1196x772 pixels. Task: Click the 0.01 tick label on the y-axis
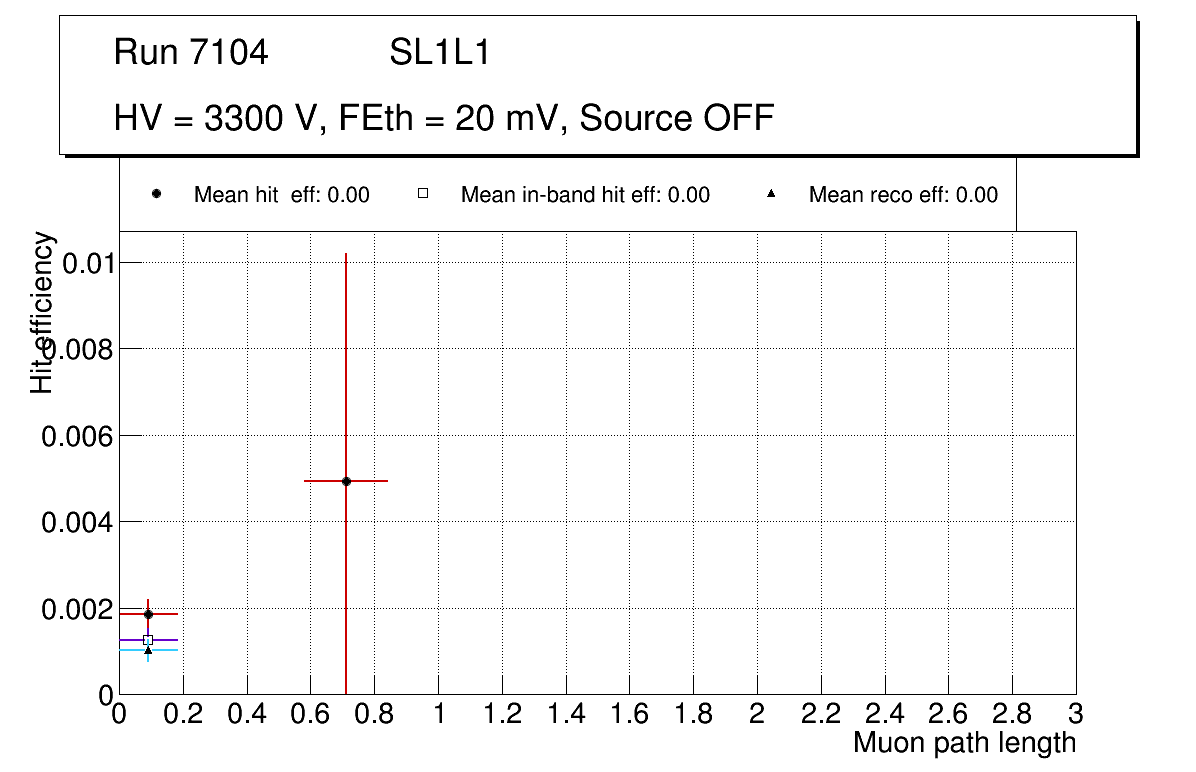[x=86, y=263]
